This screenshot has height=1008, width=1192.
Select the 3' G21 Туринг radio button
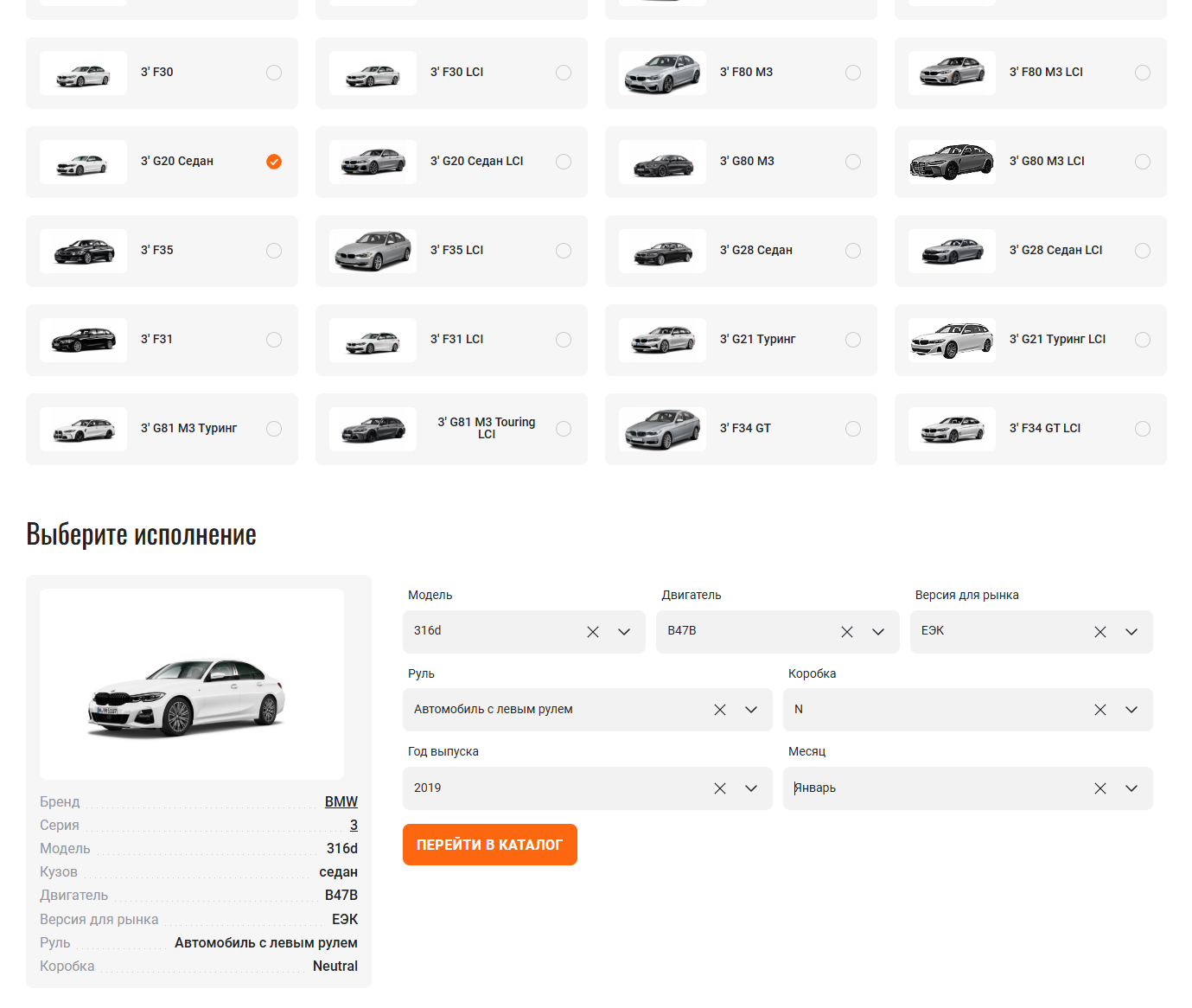point(853,340)
